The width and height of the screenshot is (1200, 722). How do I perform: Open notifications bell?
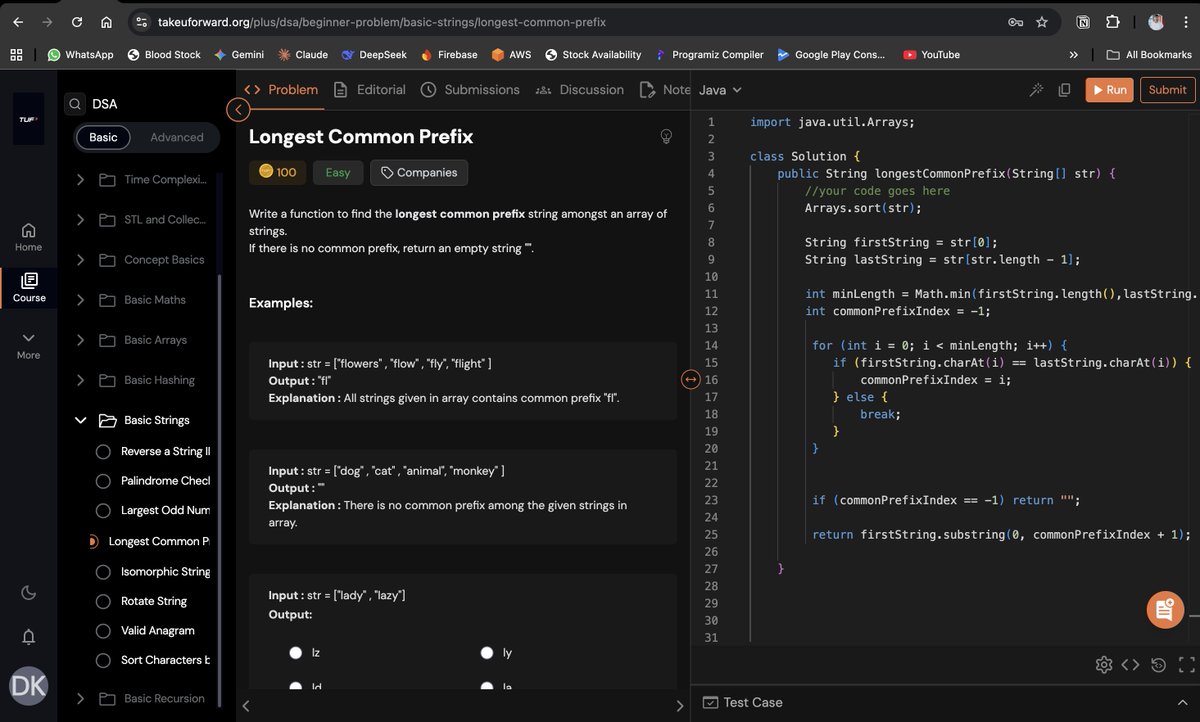tap(28, 637)
